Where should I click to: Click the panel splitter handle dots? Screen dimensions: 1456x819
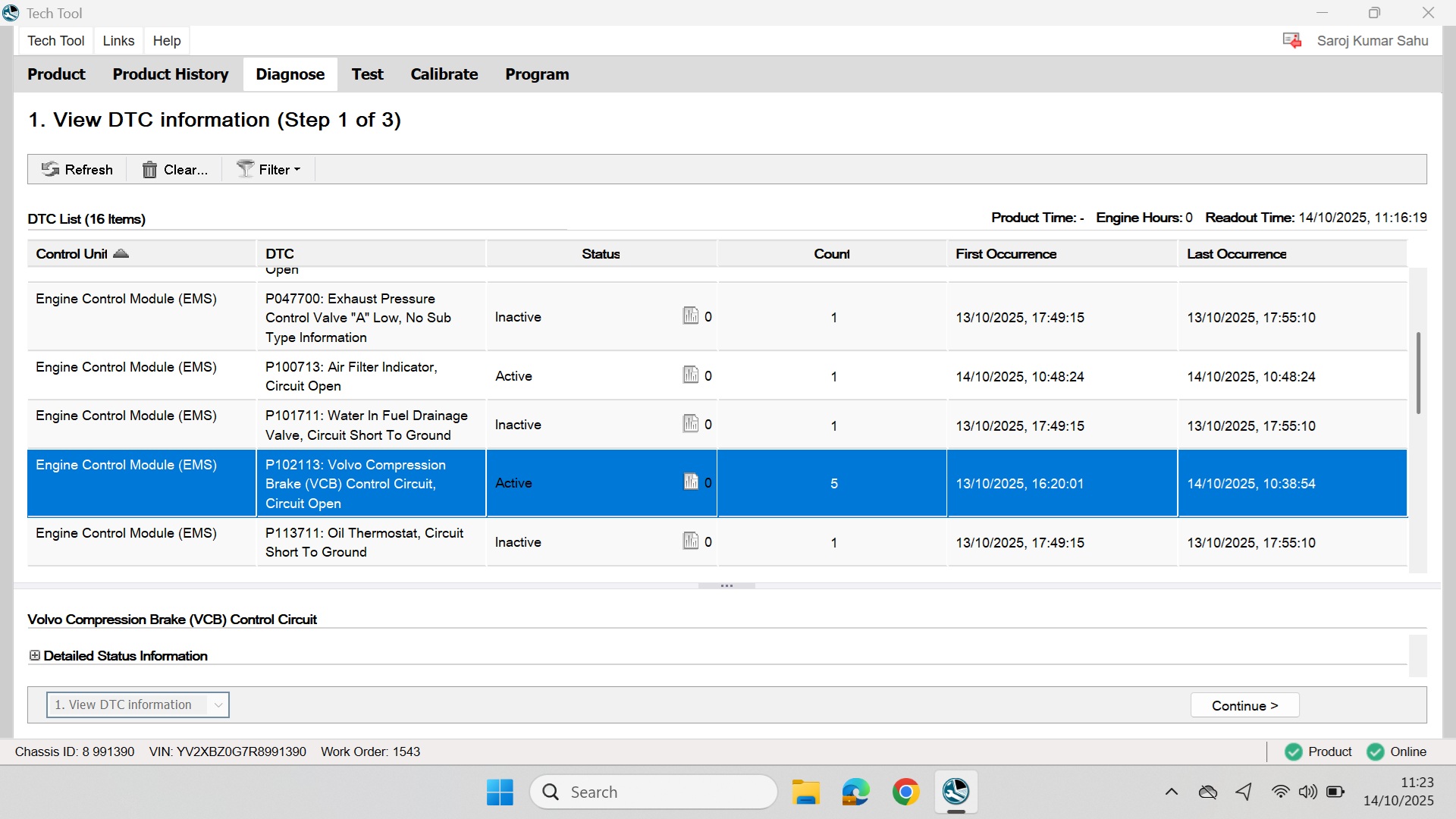[x=726, y=585]
